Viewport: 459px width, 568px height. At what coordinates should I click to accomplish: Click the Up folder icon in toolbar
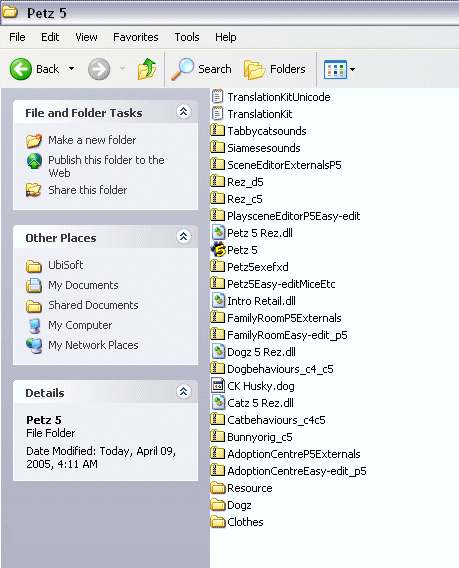coord(147,69)
